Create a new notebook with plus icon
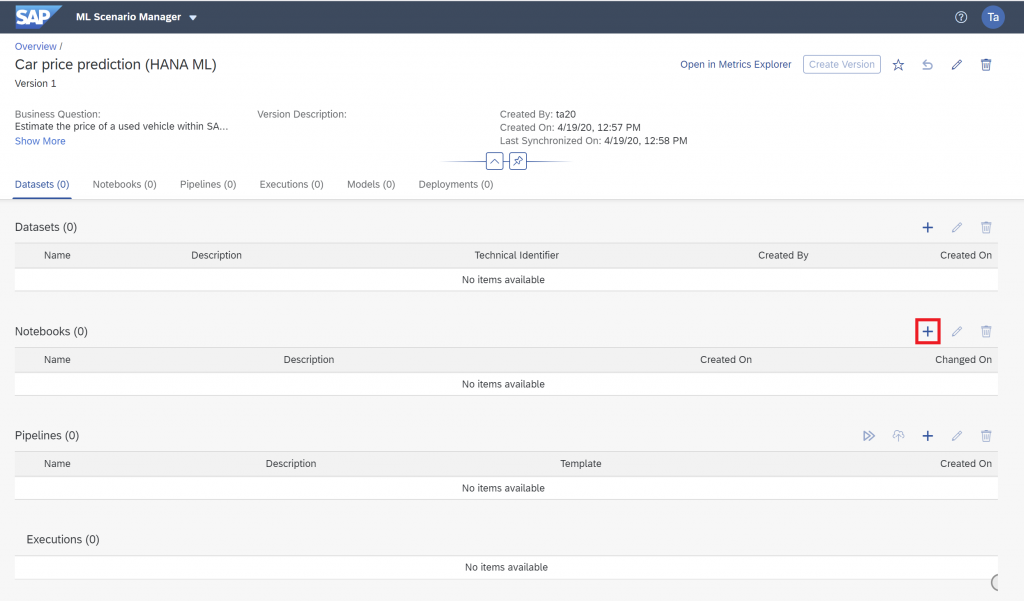The width and height of the screenshot is (1024, 601). click(927, 331)
